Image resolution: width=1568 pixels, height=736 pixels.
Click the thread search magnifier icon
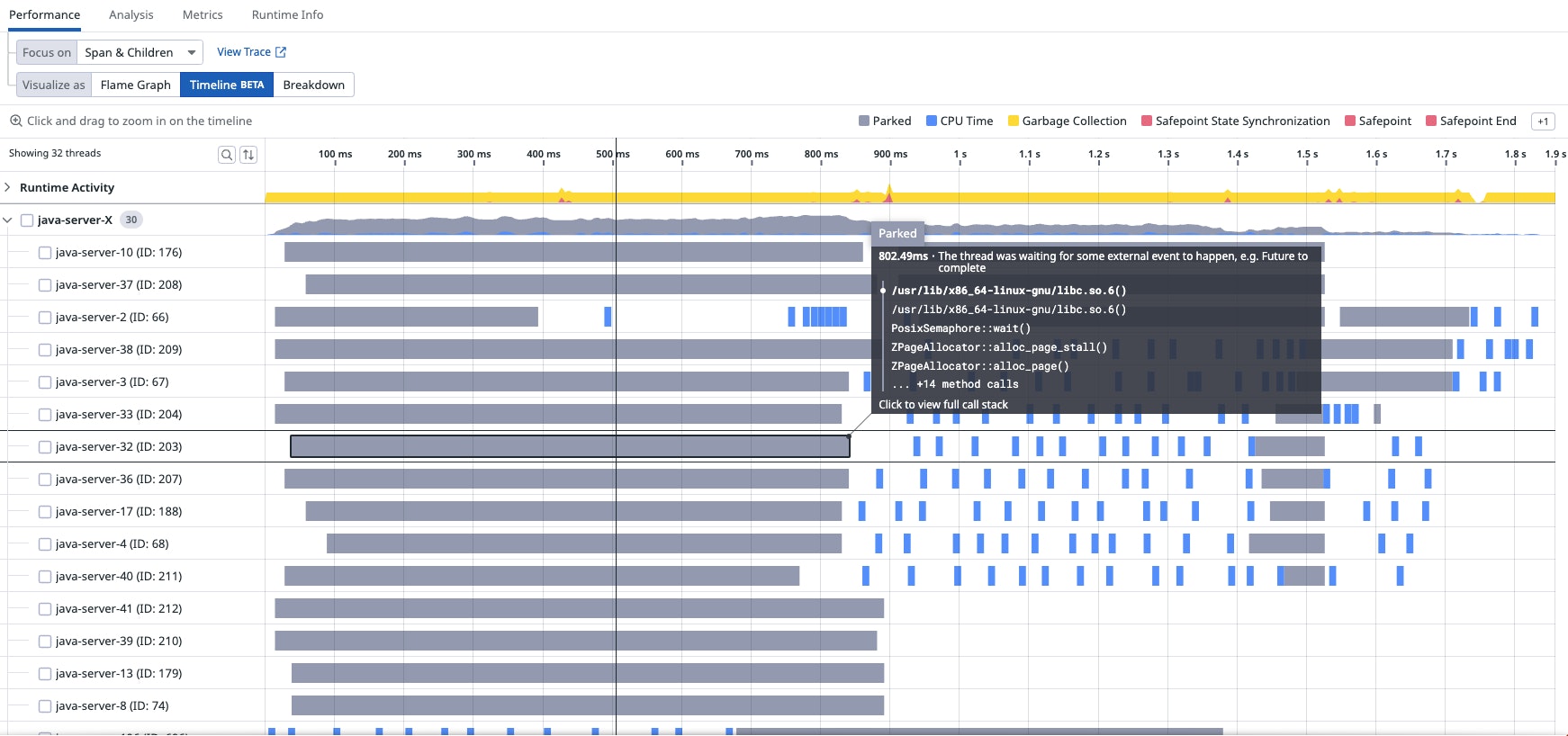(227, 155)
